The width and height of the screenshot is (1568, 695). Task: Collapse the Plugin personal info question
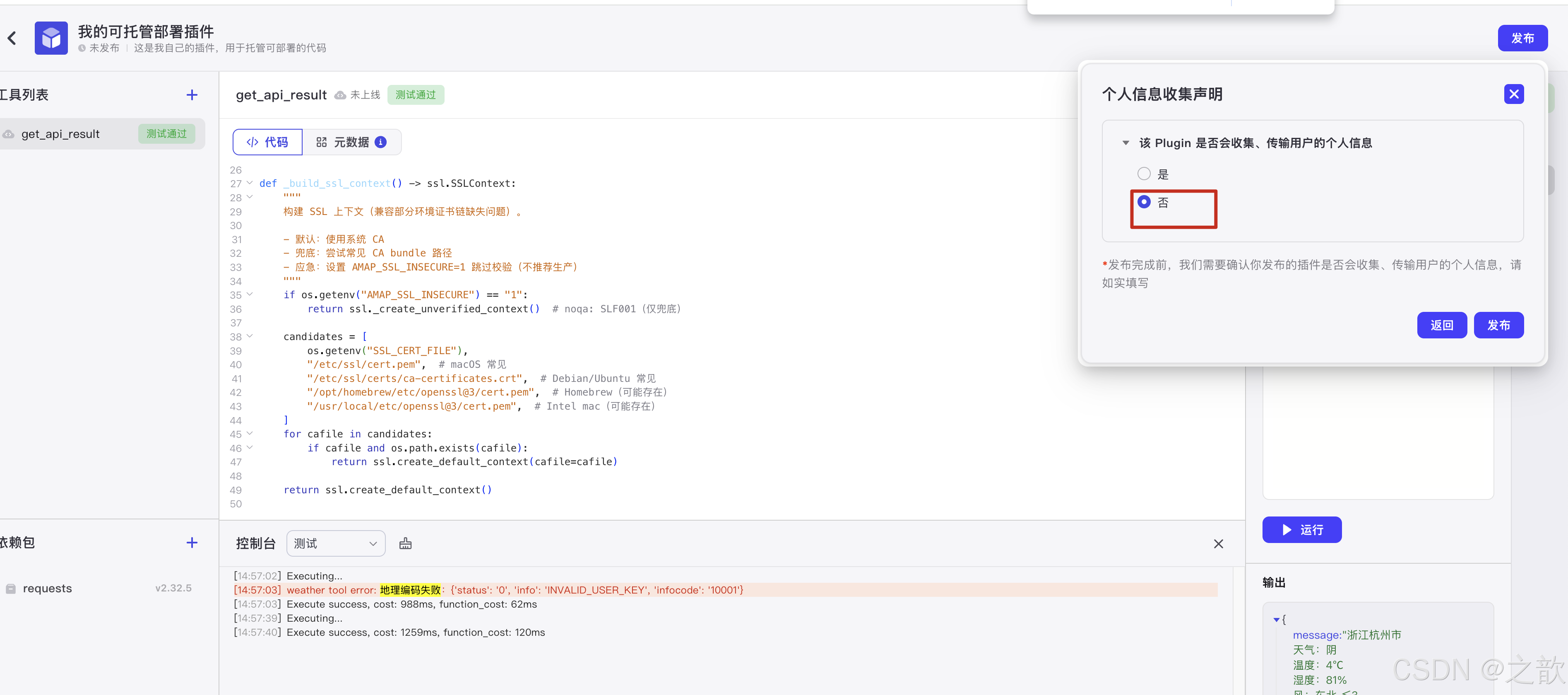click(1125, 143)
